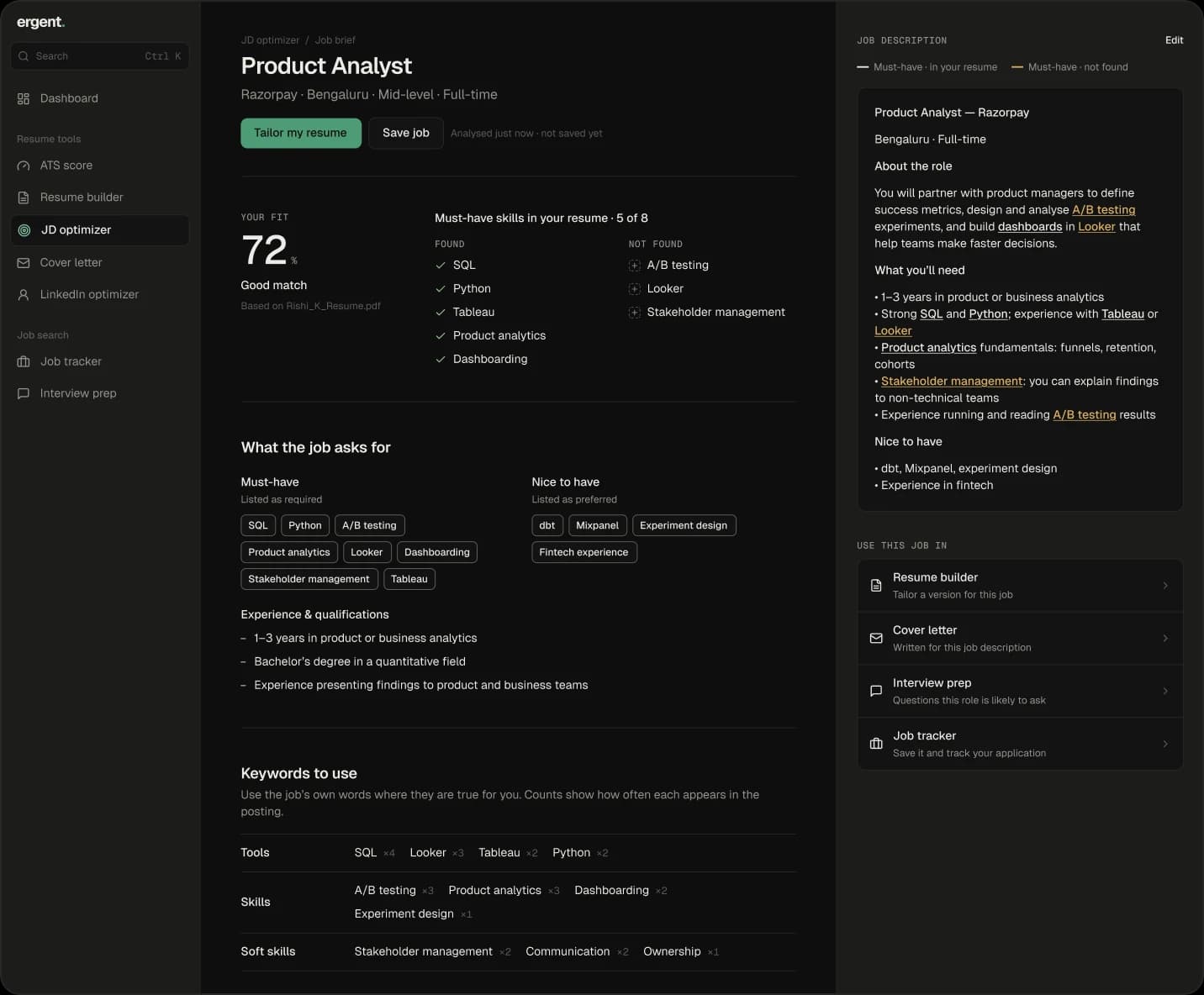Click the document icon on Resume builder card

[876, 585]
